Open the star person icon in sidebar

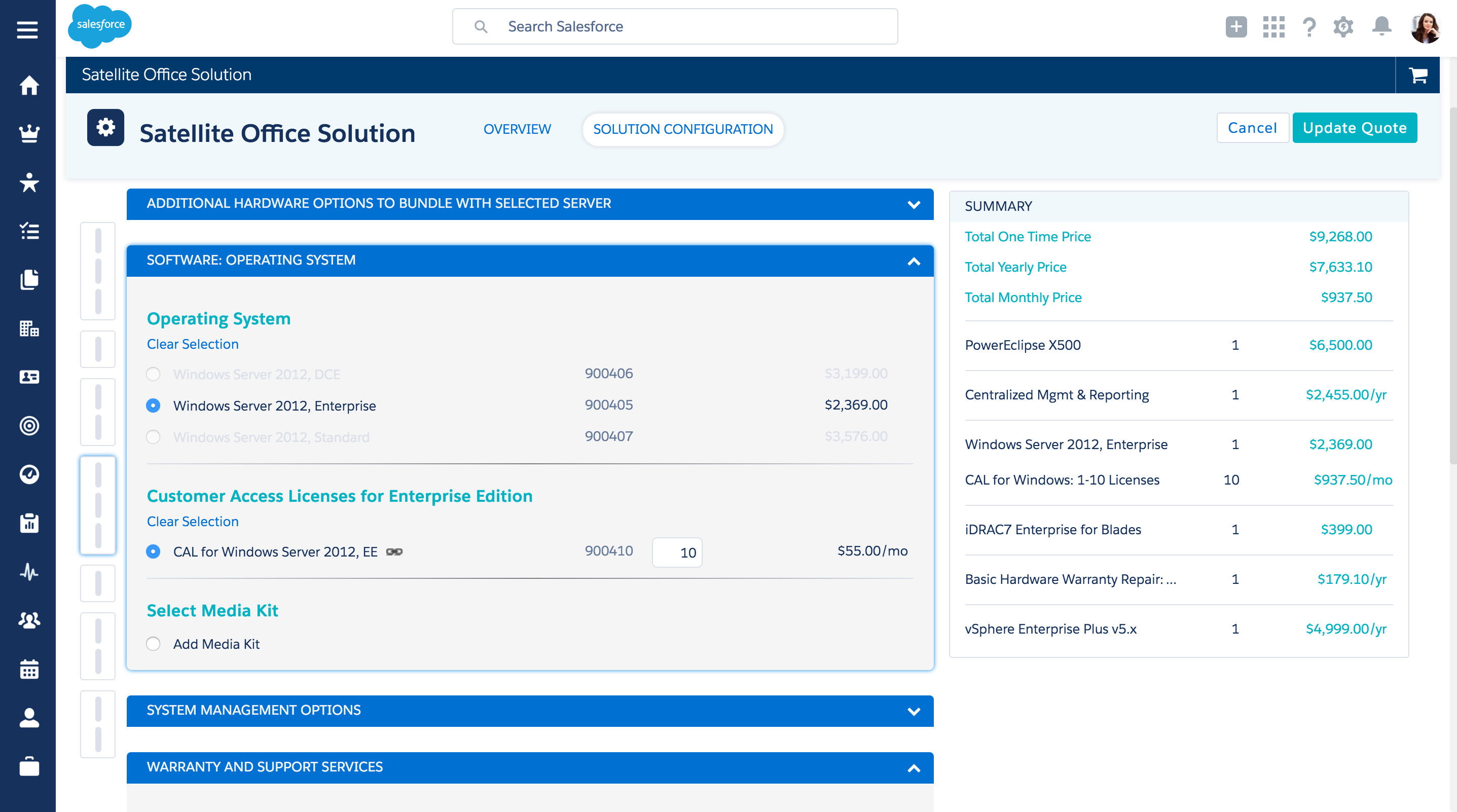click(29, 182)
